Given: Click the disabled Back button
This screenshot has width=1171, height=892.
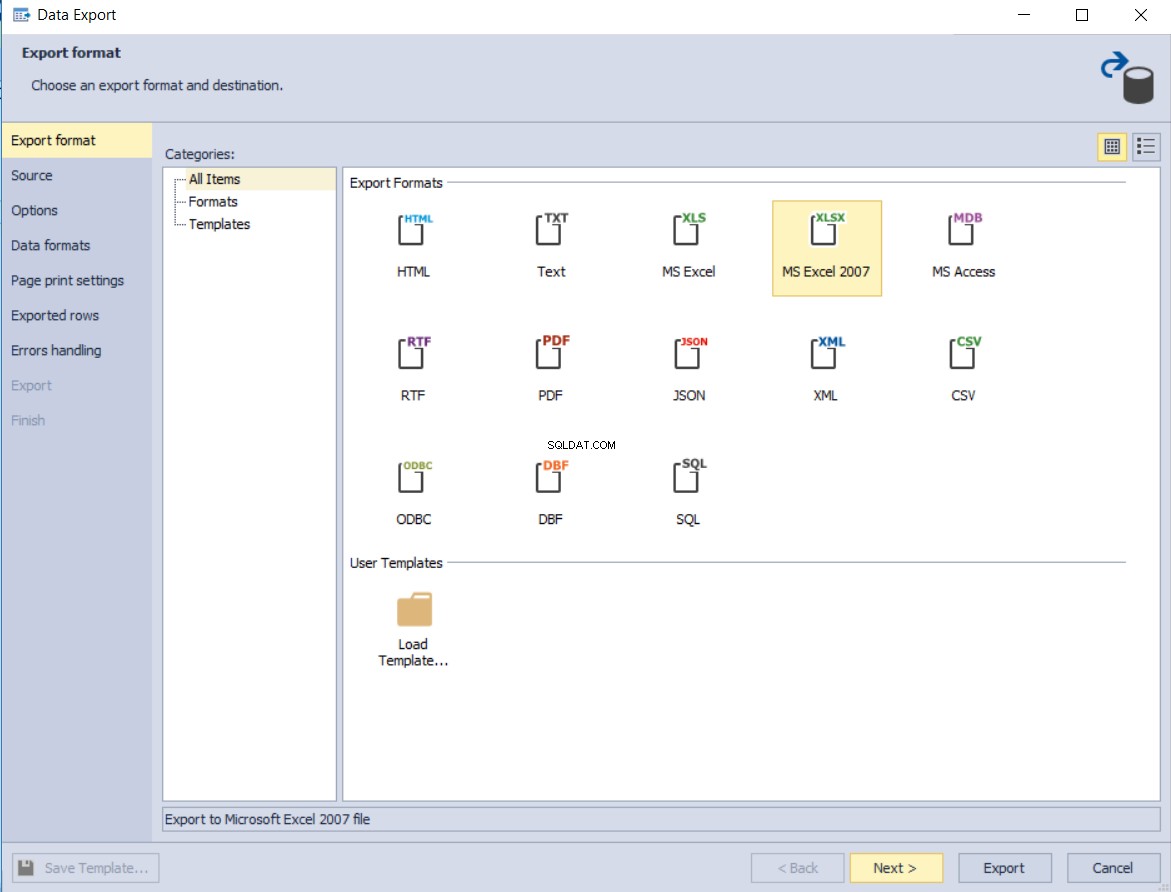Looking at the screenshot, I should tap(798, 868).
